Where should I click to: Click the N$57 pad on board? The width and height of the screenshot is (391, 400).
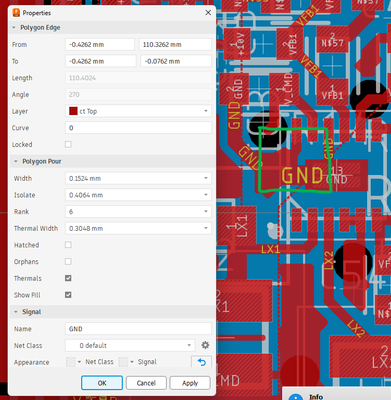tap(332, 40)
